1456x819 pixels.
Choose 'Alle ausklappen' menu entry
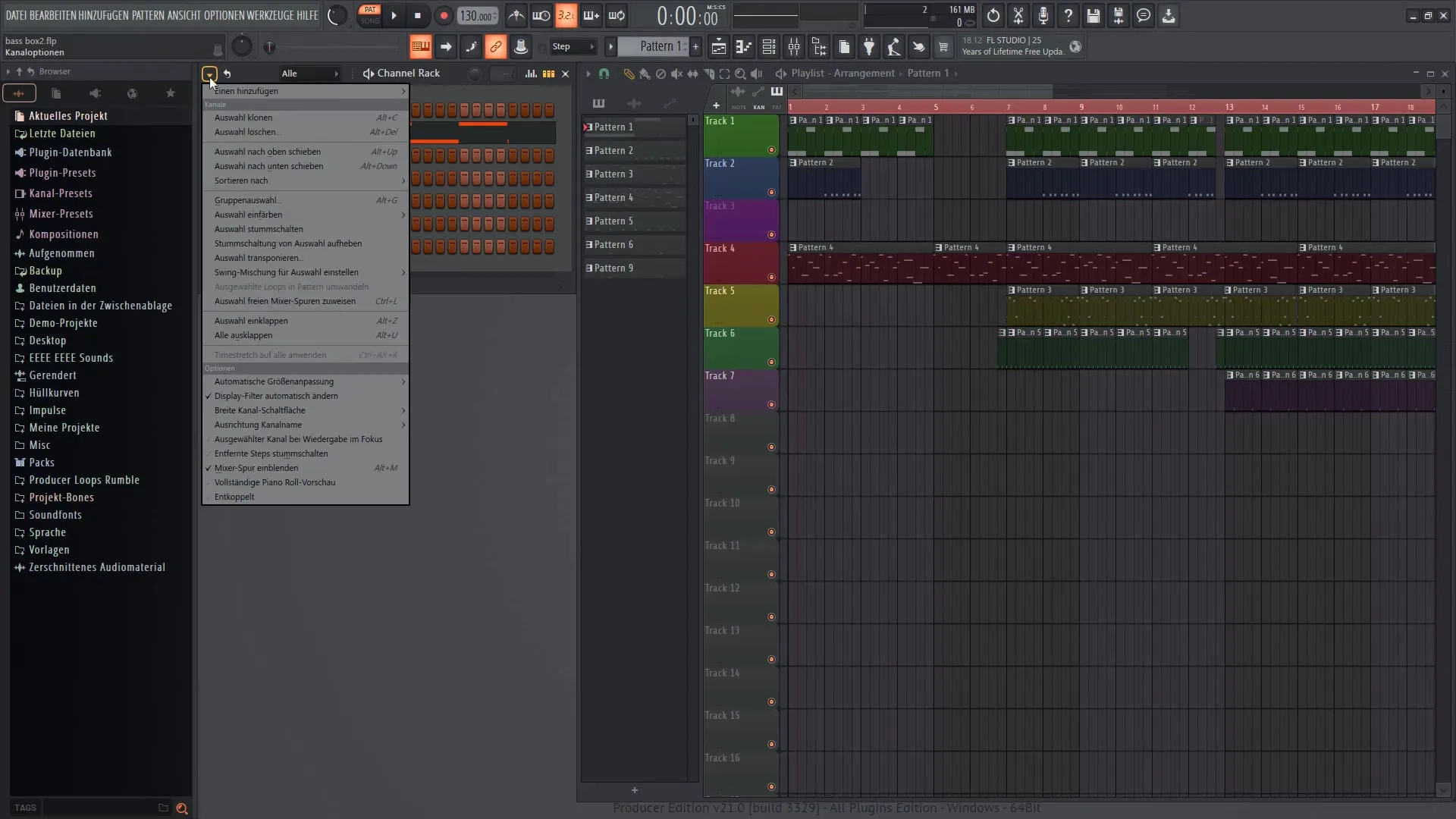(306, 335)
